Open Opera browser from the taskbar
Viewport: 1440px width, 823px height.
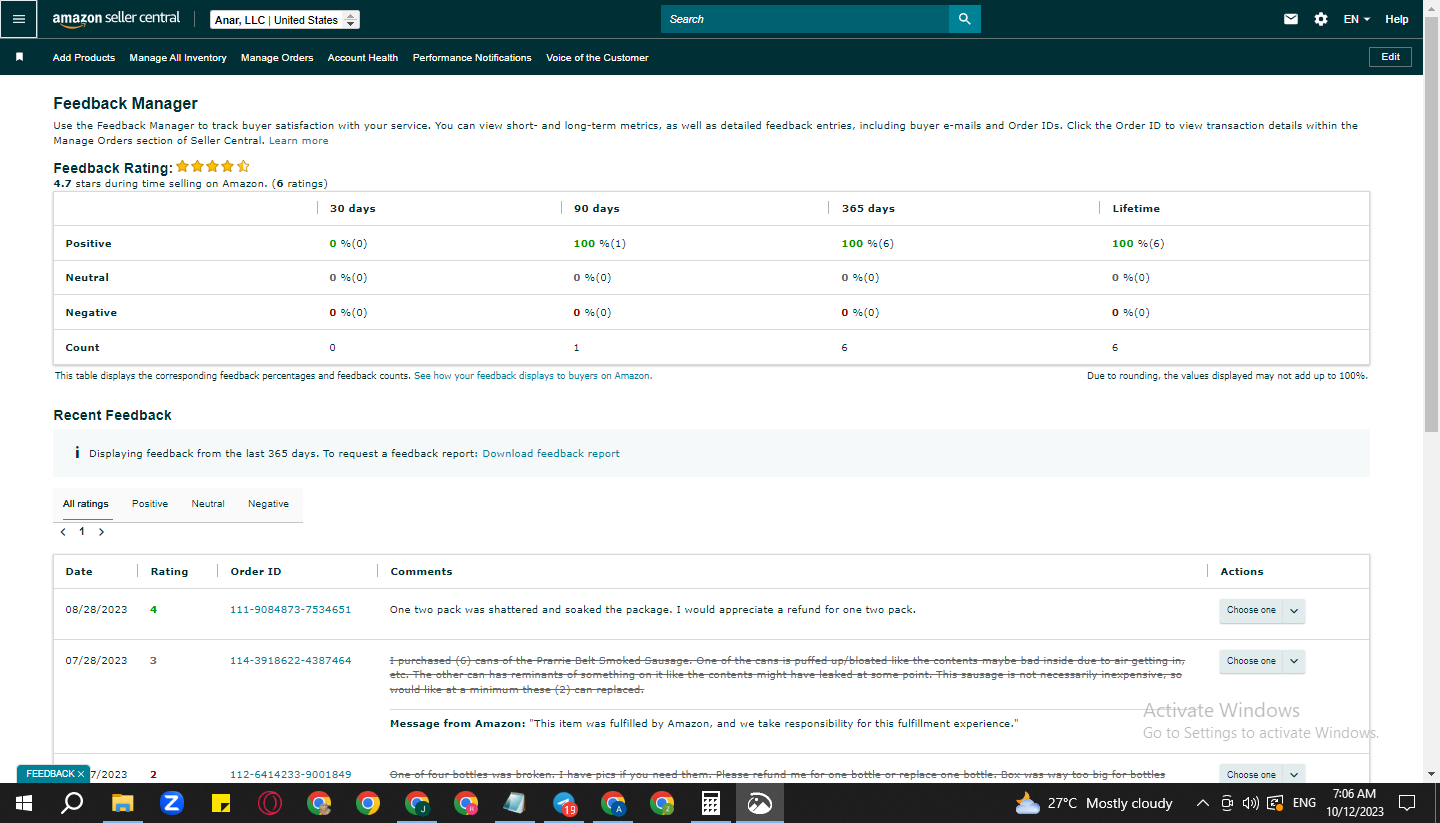[270, 803]
